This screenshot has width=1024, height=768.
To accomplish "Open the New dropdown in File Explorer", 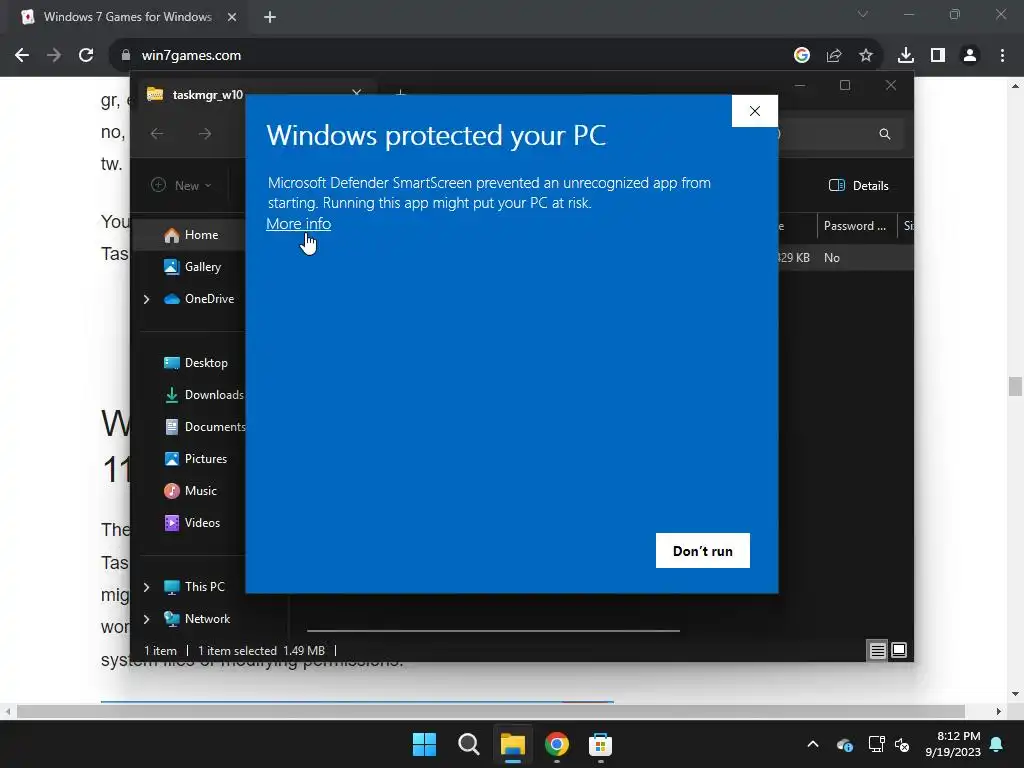I will point(182,185).
